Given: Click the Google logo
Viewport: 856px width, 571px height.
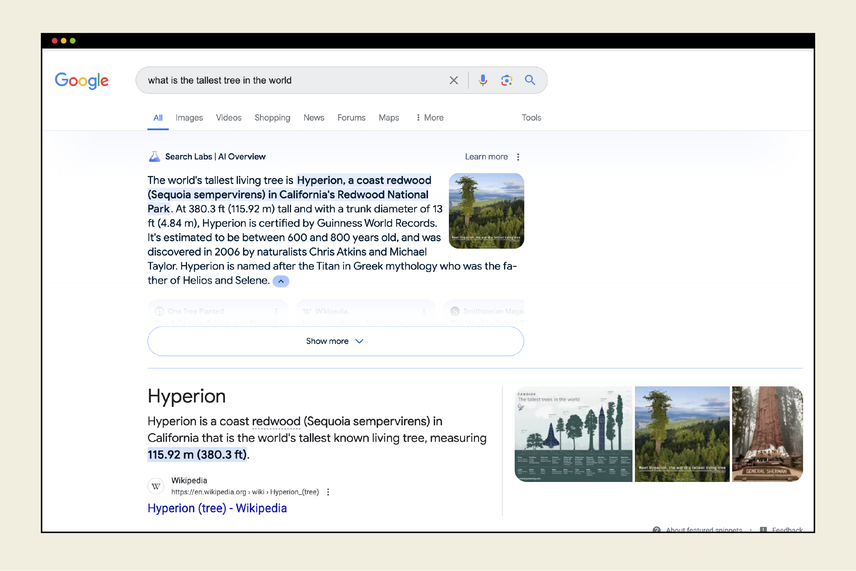Looking at the screenshot, I should pos(81,80).
